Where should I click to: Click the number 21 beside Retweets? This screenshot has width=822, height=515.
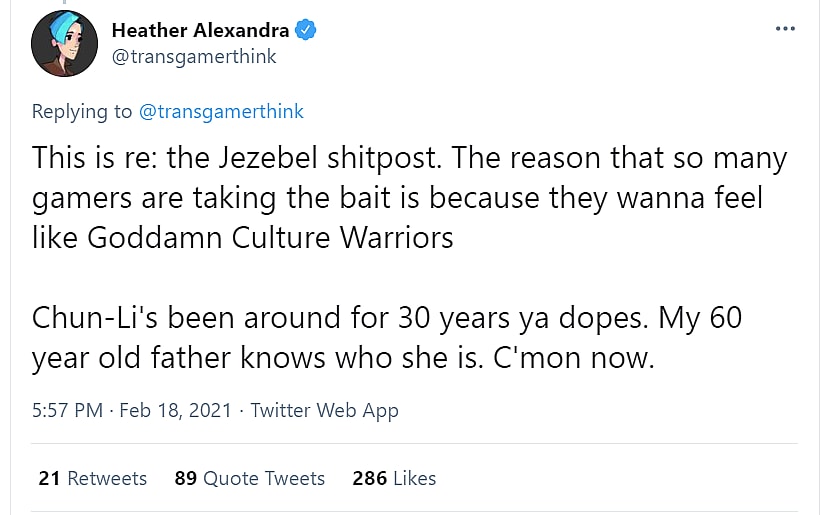[x=49, y=478]
